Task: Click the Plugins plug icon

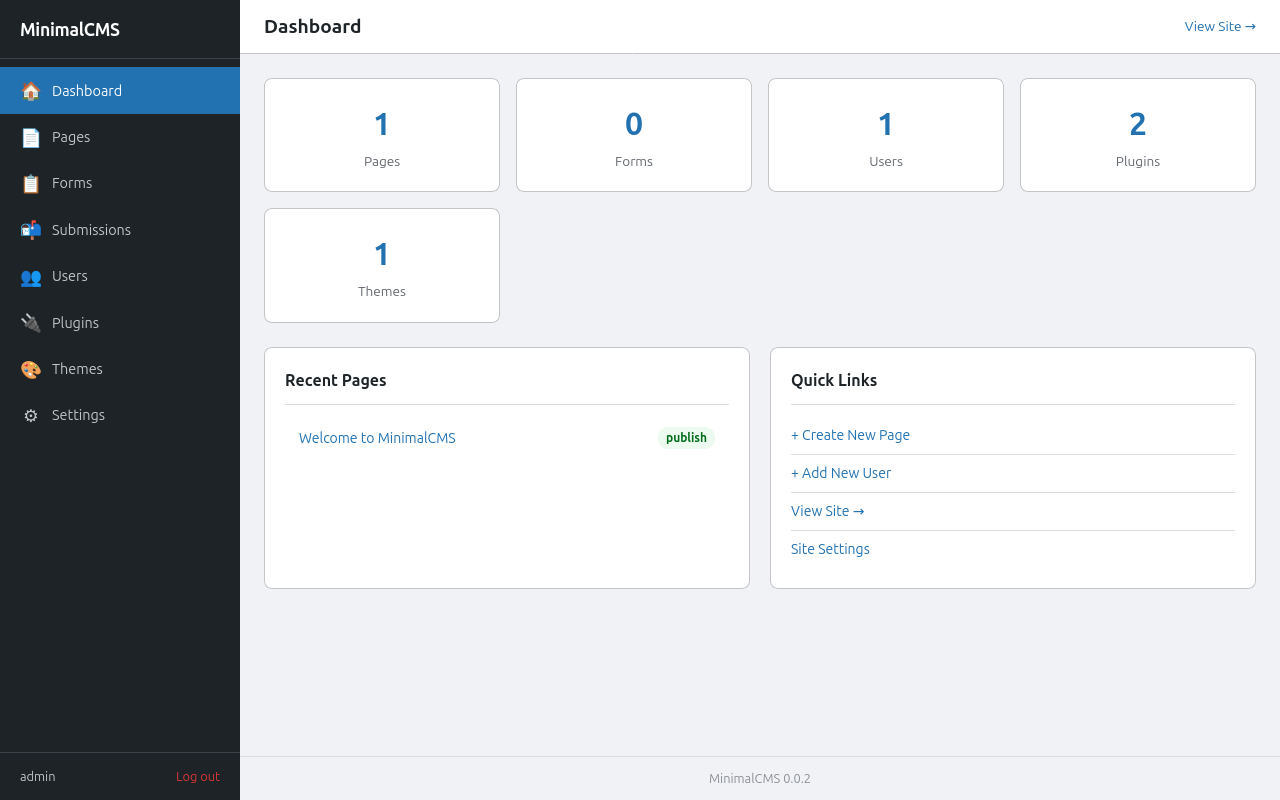Action: tap(31, 323)
